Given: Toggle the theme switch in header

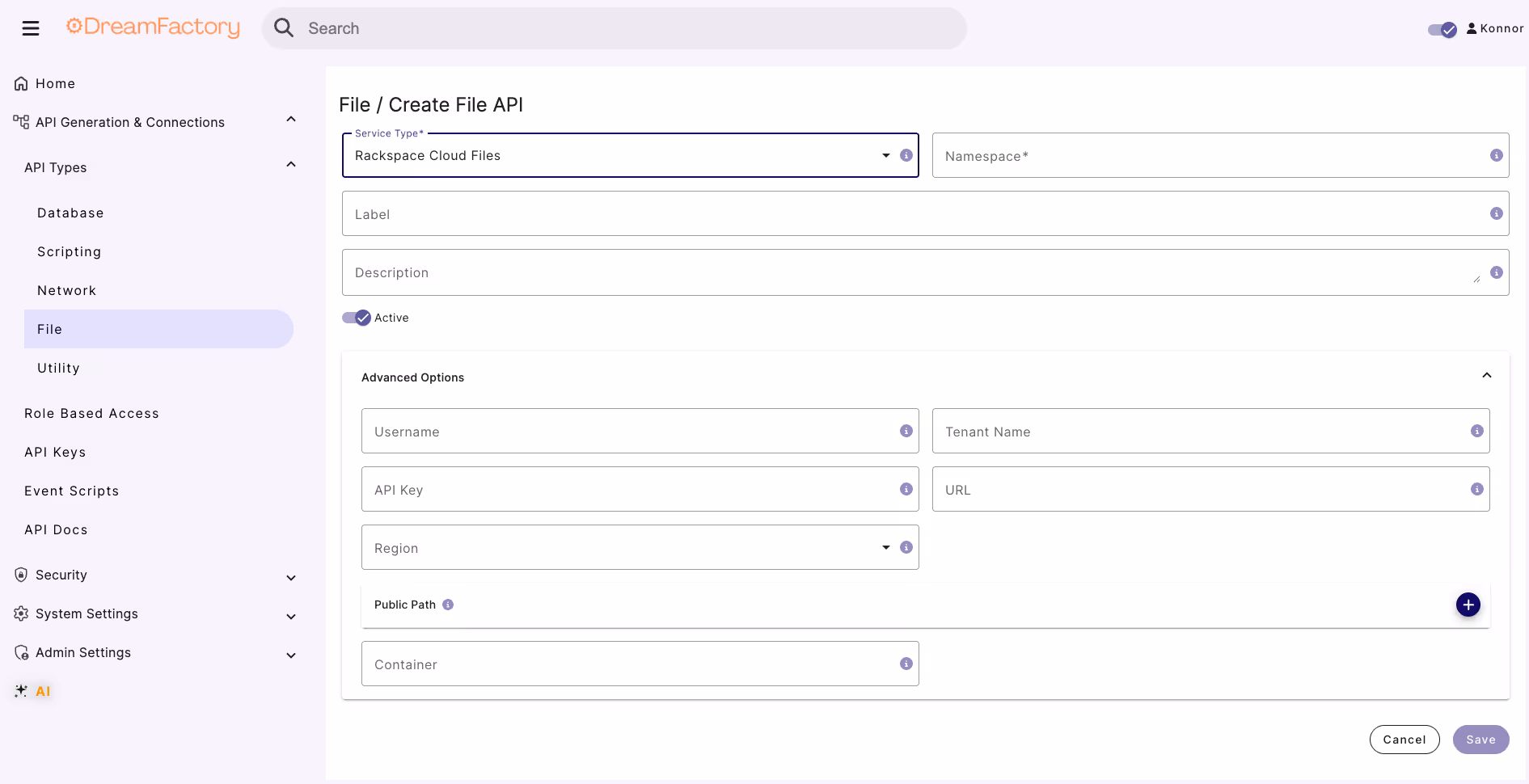Looking at the screenshot, I should [1442, 30].
